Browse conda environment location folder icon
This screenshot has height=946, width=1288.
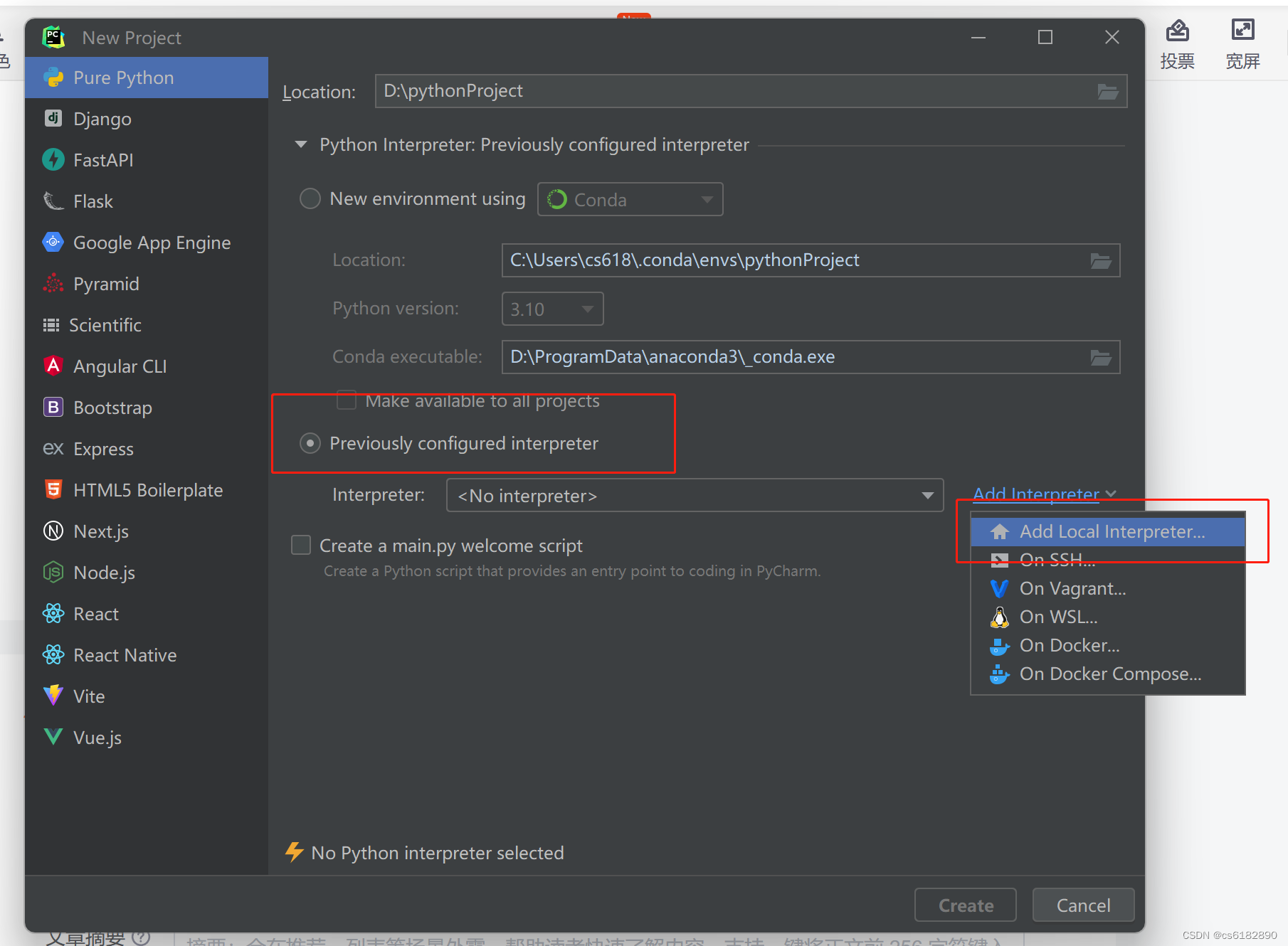tap(1101, 260)
